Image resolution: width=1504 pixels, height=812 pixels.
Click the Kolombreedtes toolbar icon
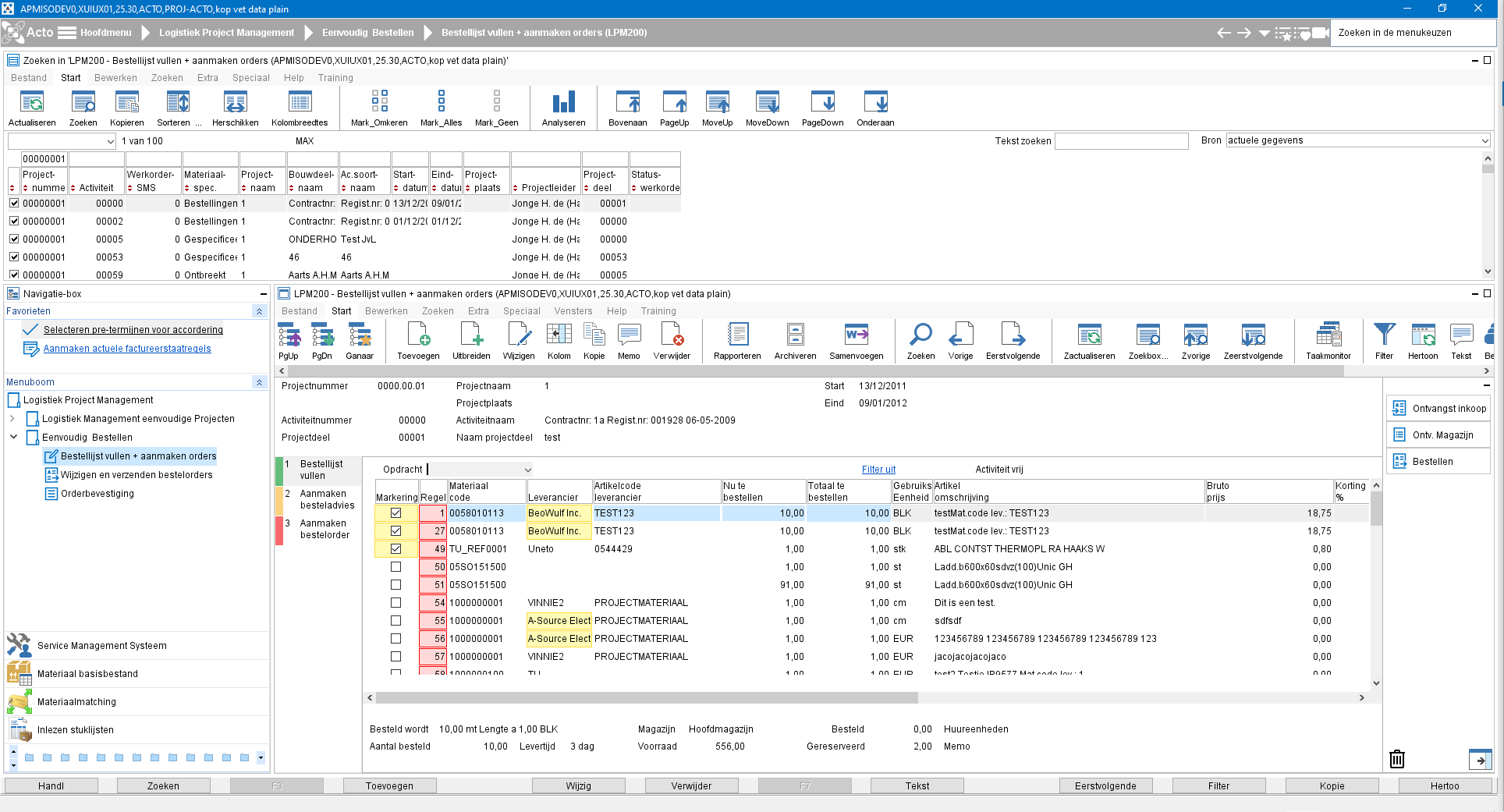(x=300, y=103)
